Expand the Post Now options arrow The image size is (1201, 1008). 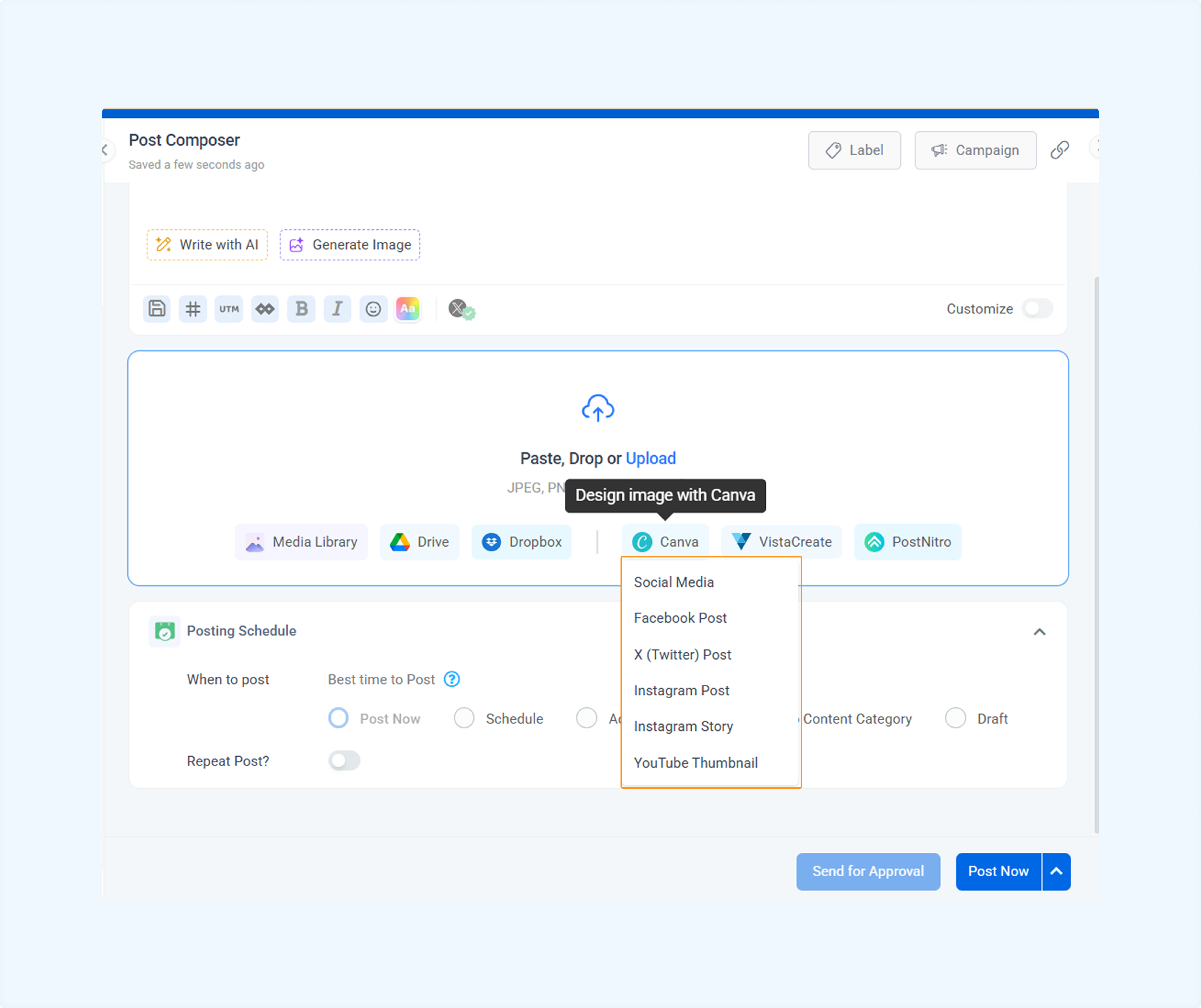tap(1056, 872)
